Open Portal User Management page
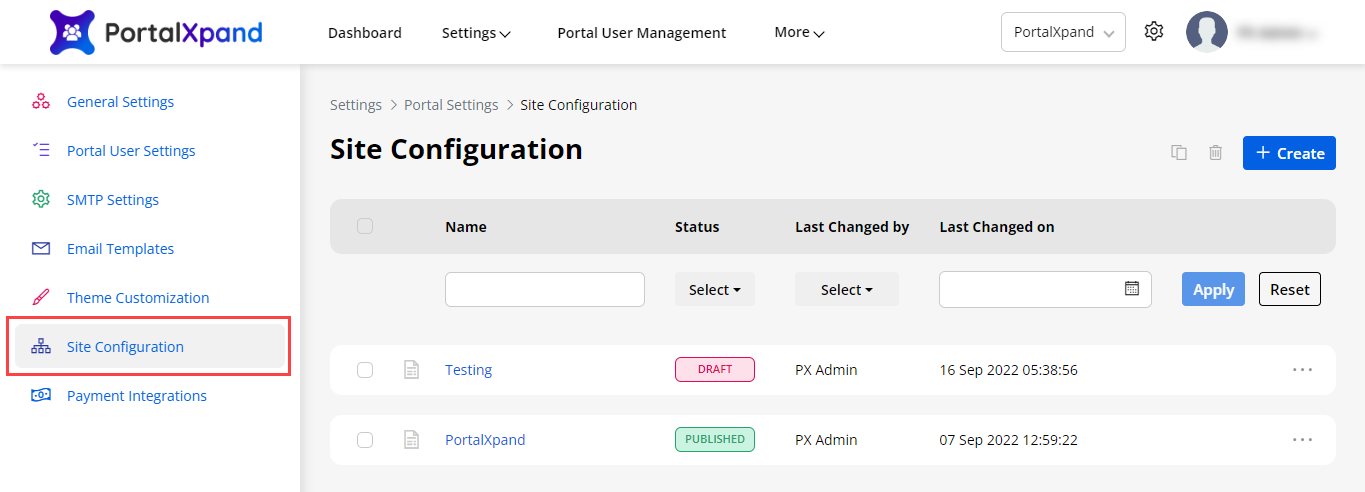 tap(641, 33)
